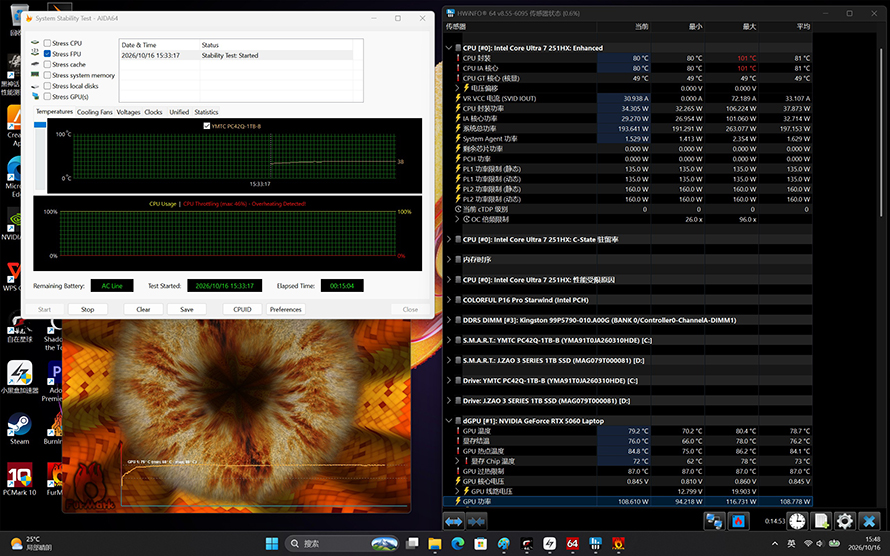Click GT racing app icon in taskbar
Viewport: 890px width, 556px height.
pyautogui.click(x=527, y=544)
